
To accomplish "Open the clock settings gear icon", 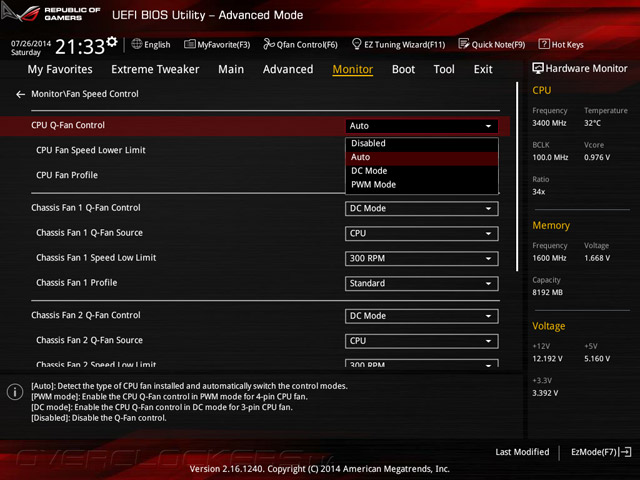I will (x=112, y=42).
